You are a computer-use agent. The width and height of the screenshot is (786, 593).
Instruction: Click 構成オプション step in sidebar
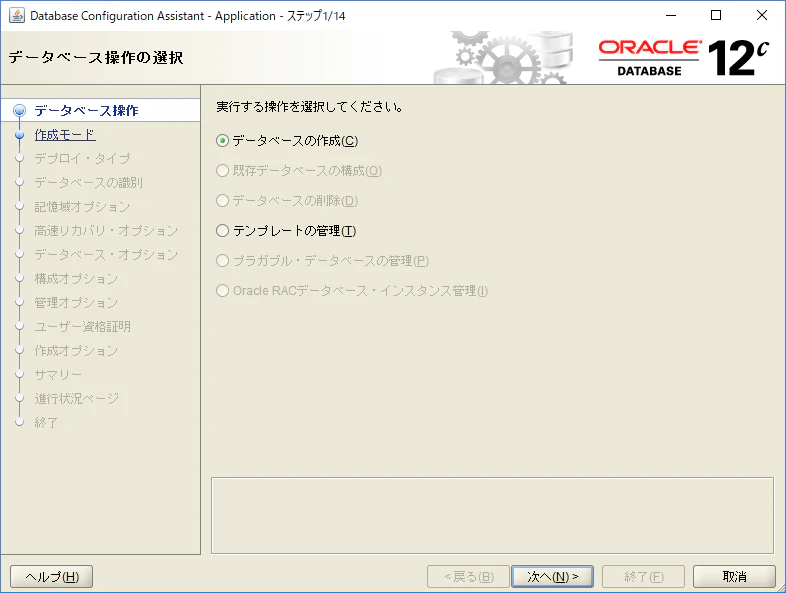pos(76,279)
